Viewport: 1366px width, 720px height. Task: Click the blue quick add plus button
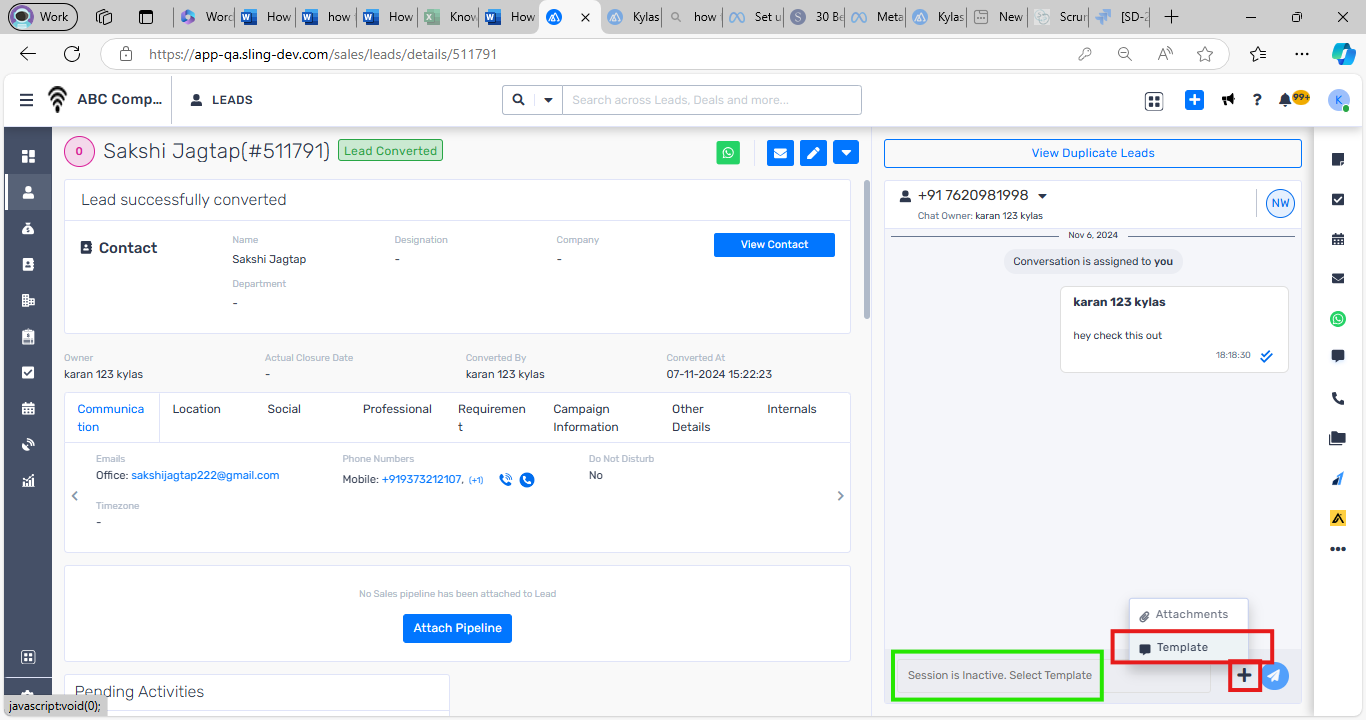pyautogui.click(x=1194, y=100)
